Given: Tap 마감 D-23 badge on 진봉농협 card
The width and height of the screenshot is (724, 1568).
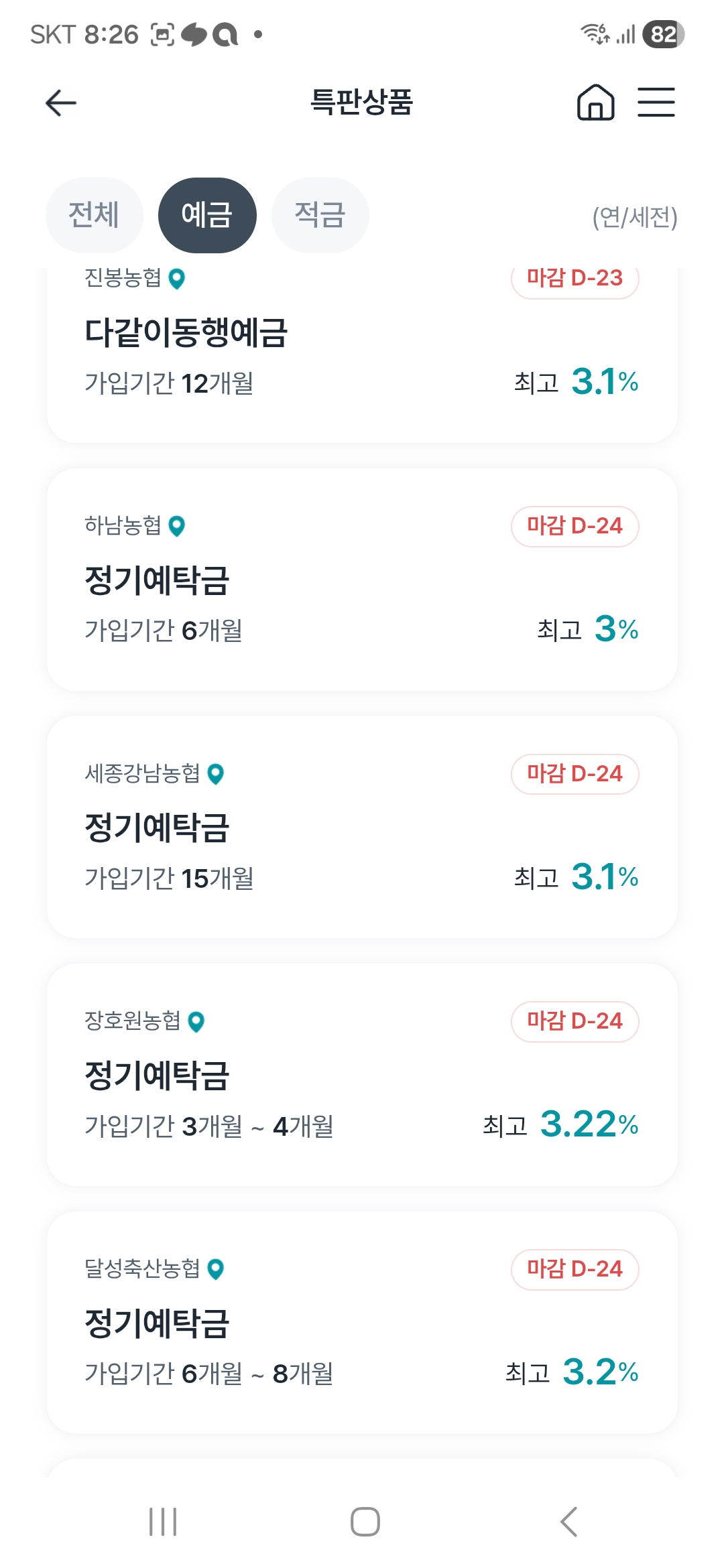Looking at the screenshot, I should [575, 279].
